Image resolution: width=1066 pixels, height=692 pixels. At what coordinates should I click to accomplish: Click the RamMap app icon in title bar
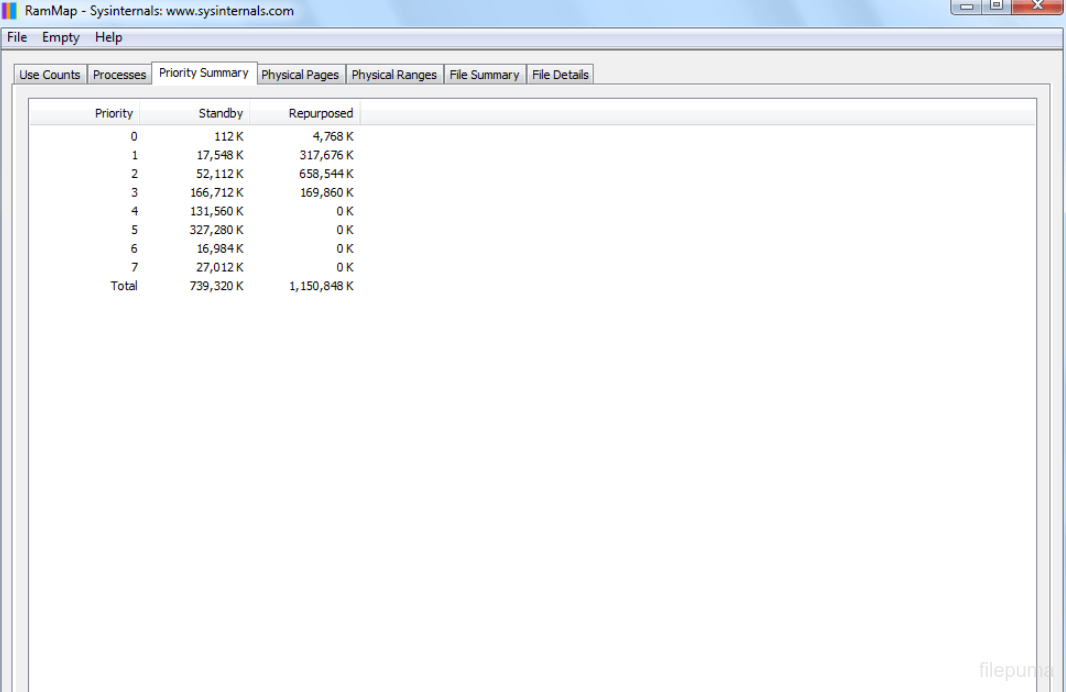coord(10,11)
